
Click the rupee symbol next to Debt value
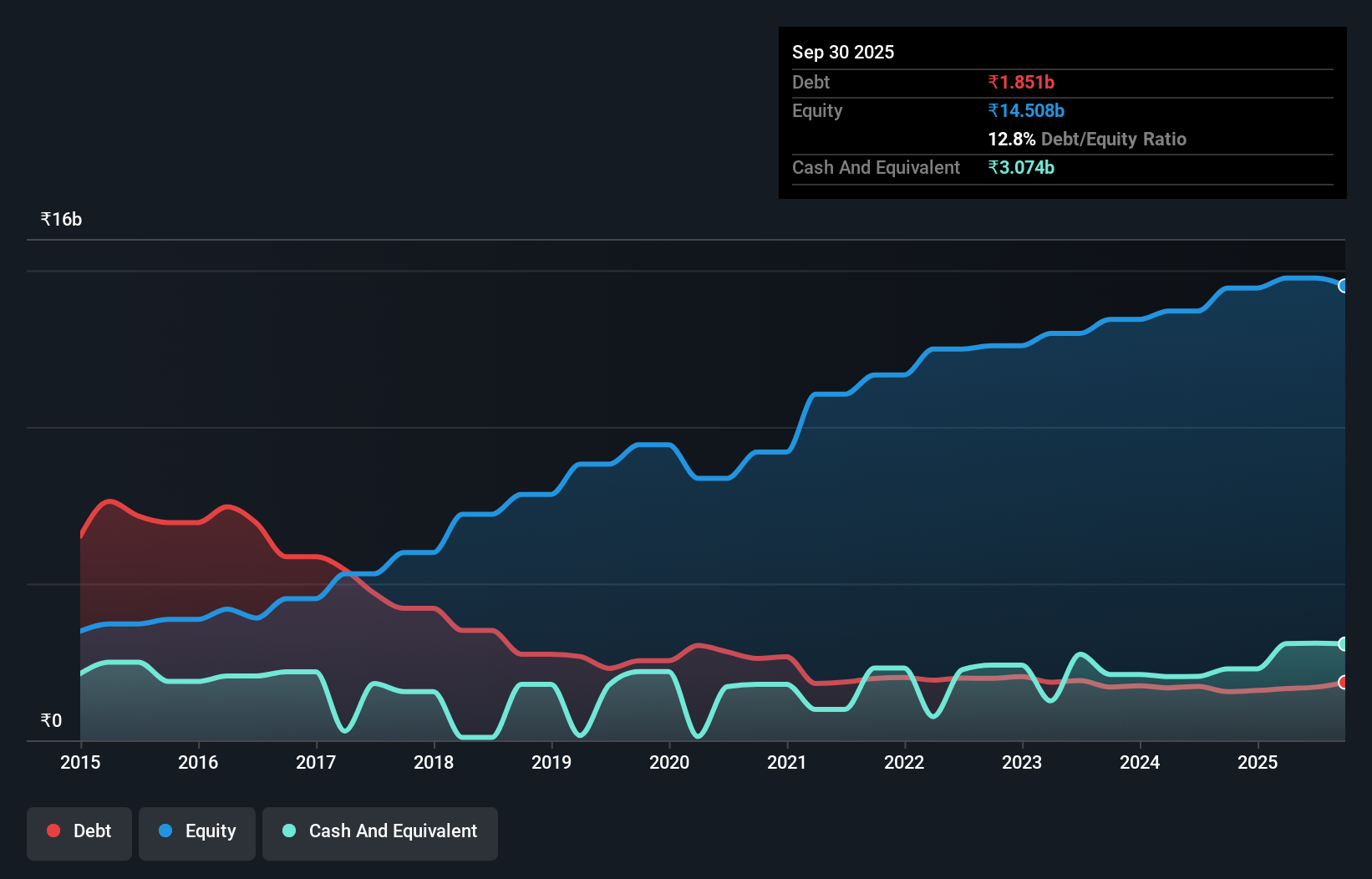(x=994, y=83)
